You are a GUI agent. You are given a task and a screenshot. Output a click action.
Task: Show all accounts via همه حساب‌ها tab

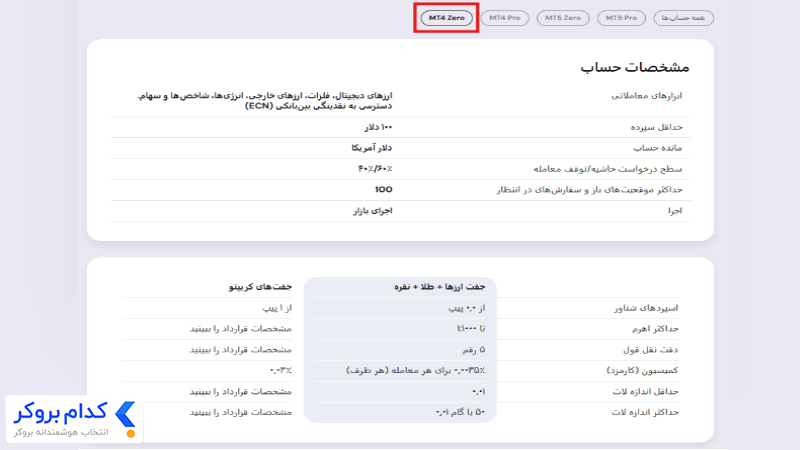(x=683, y=18)
